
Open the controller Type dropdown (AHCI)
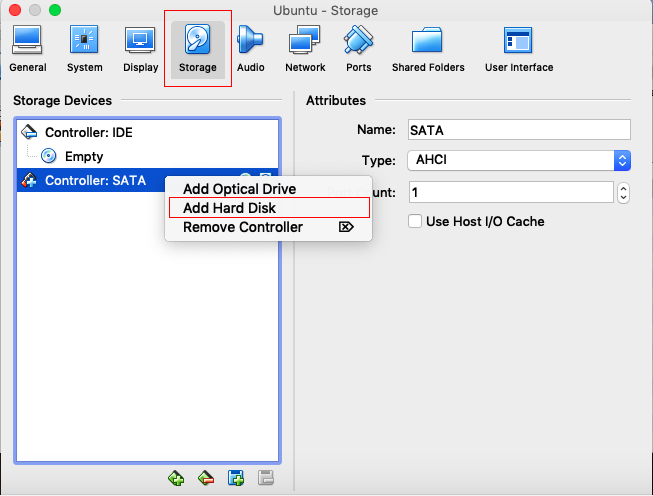coord(519,160)
